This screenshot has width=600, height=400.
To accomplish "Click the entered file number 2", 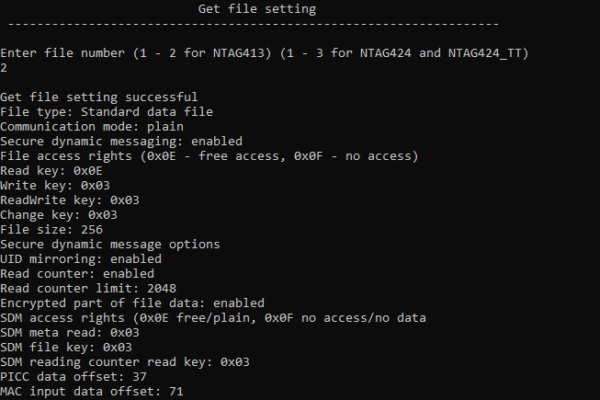I will (4, 68).
